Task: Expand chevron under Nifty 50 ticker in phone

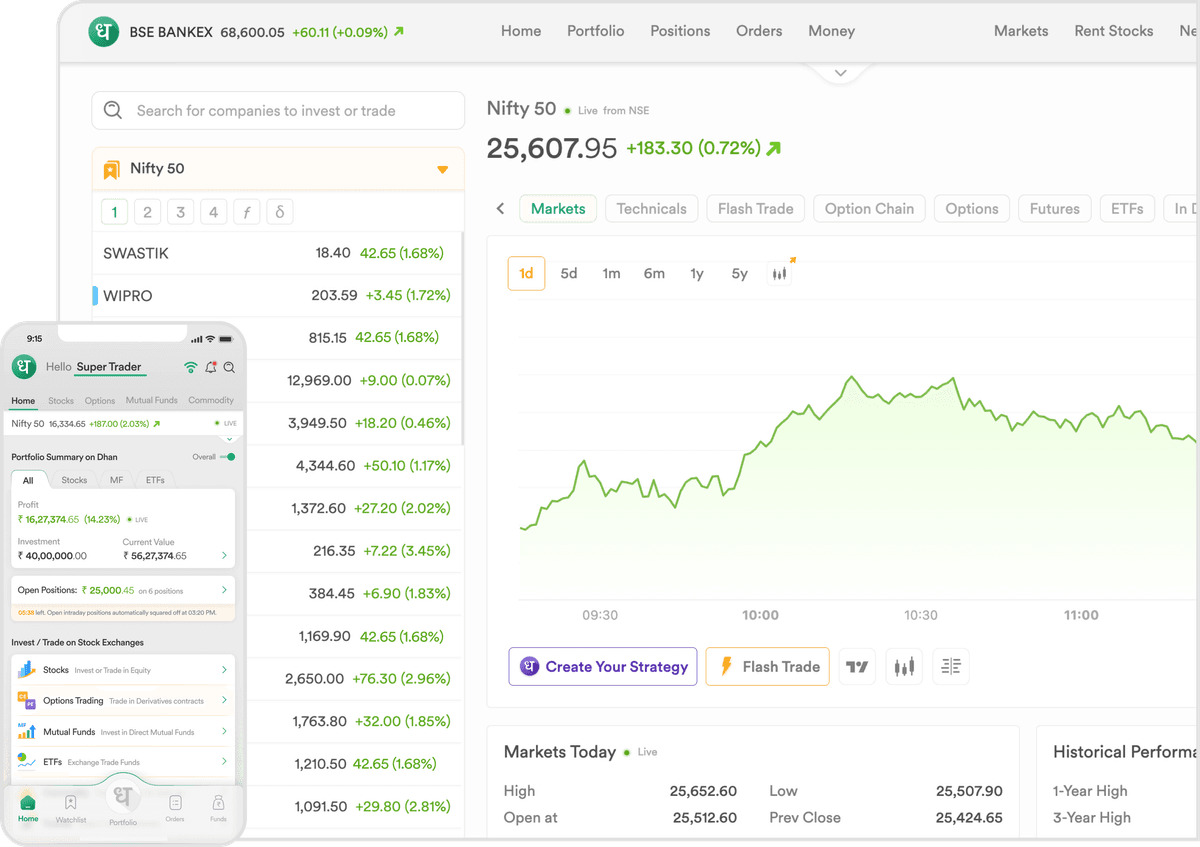Action: pyautogui.click(x=229, y=439)
